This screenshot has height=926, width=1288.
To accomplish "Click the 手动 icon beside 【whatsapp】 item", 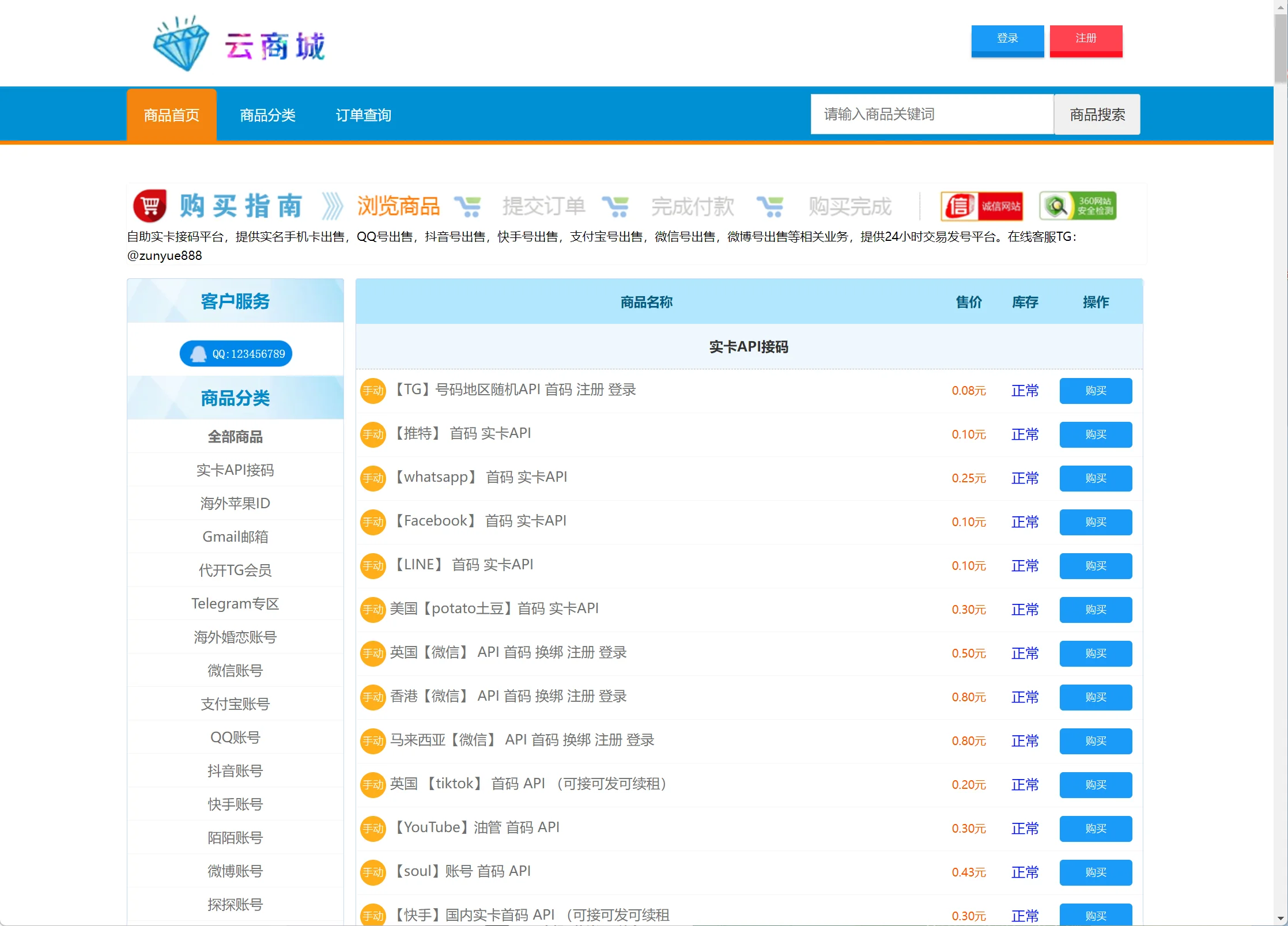I will click(373, 478).
